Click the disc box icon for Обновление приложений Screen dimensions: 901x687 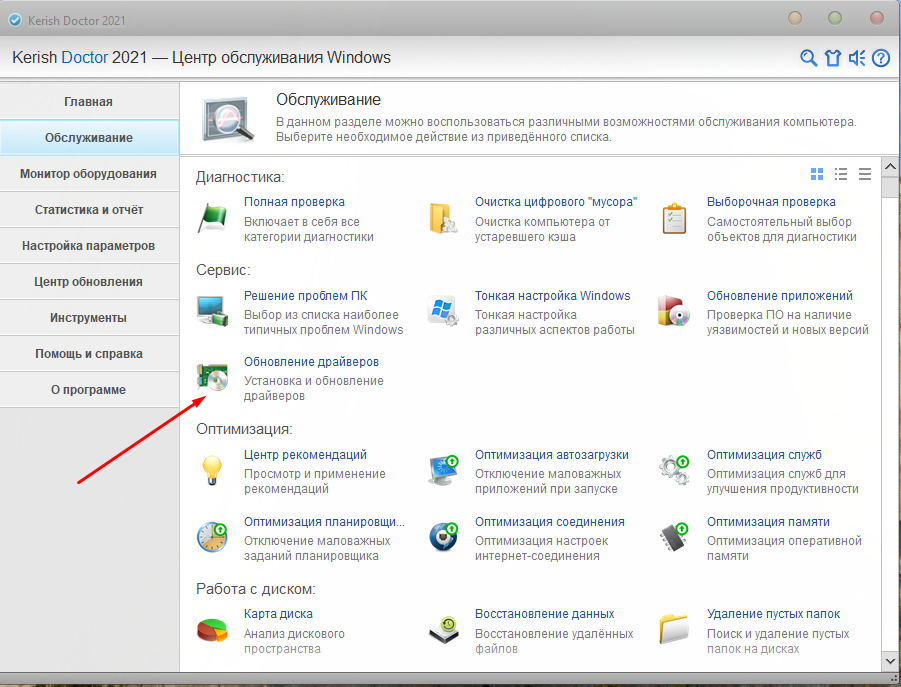pyautogui.click(x=674, y=312)
